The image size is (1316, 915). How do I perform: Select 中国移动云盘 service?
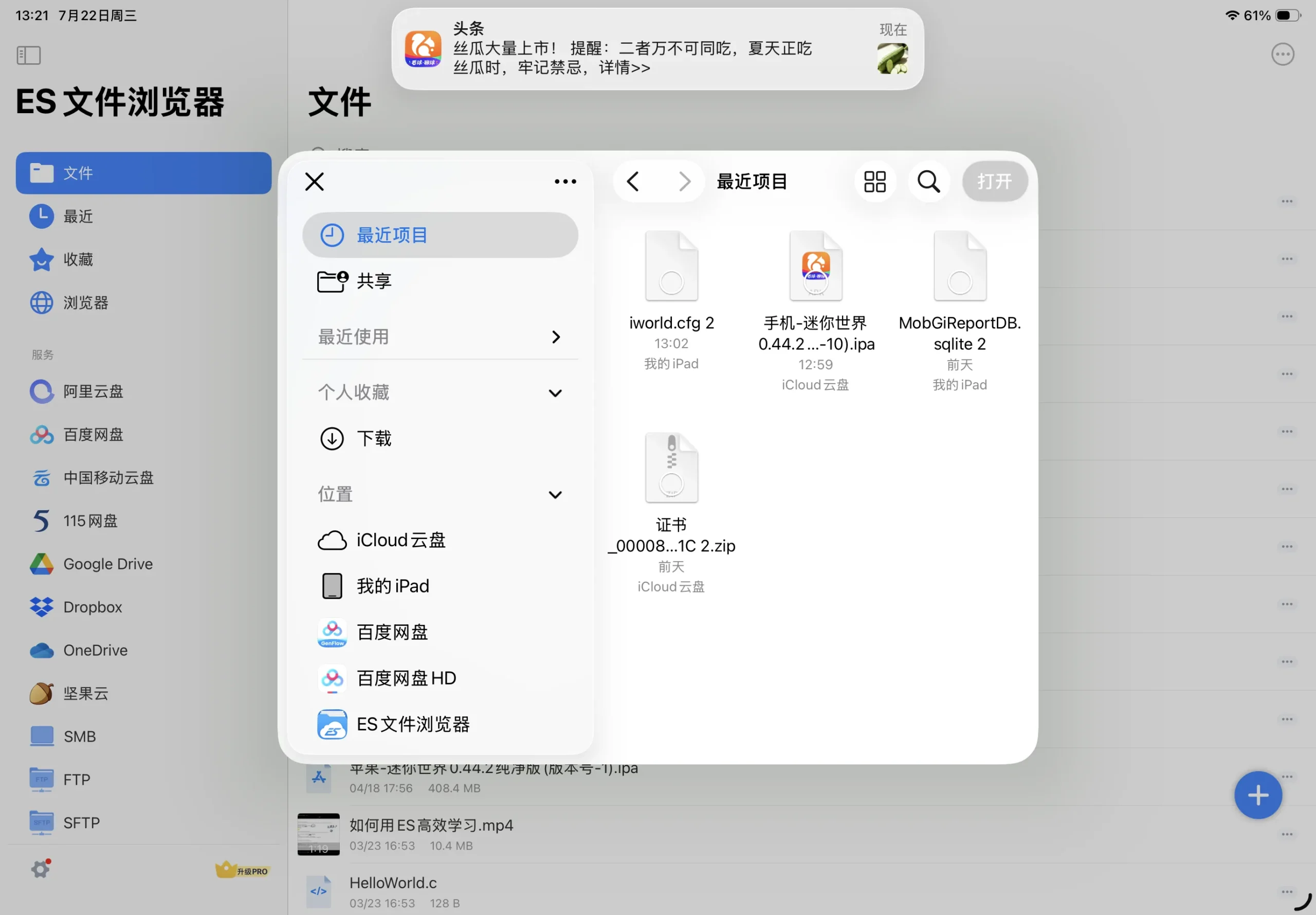[143, 478]
